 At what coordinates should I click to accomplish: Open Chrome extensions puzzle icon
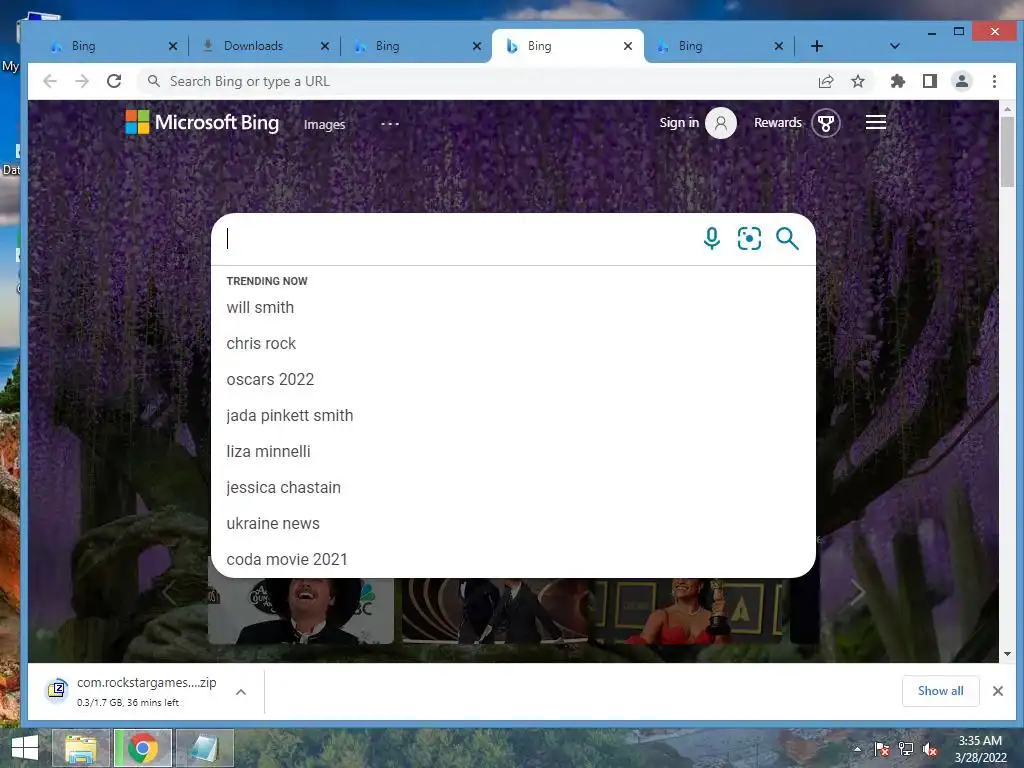pos(898,81)
